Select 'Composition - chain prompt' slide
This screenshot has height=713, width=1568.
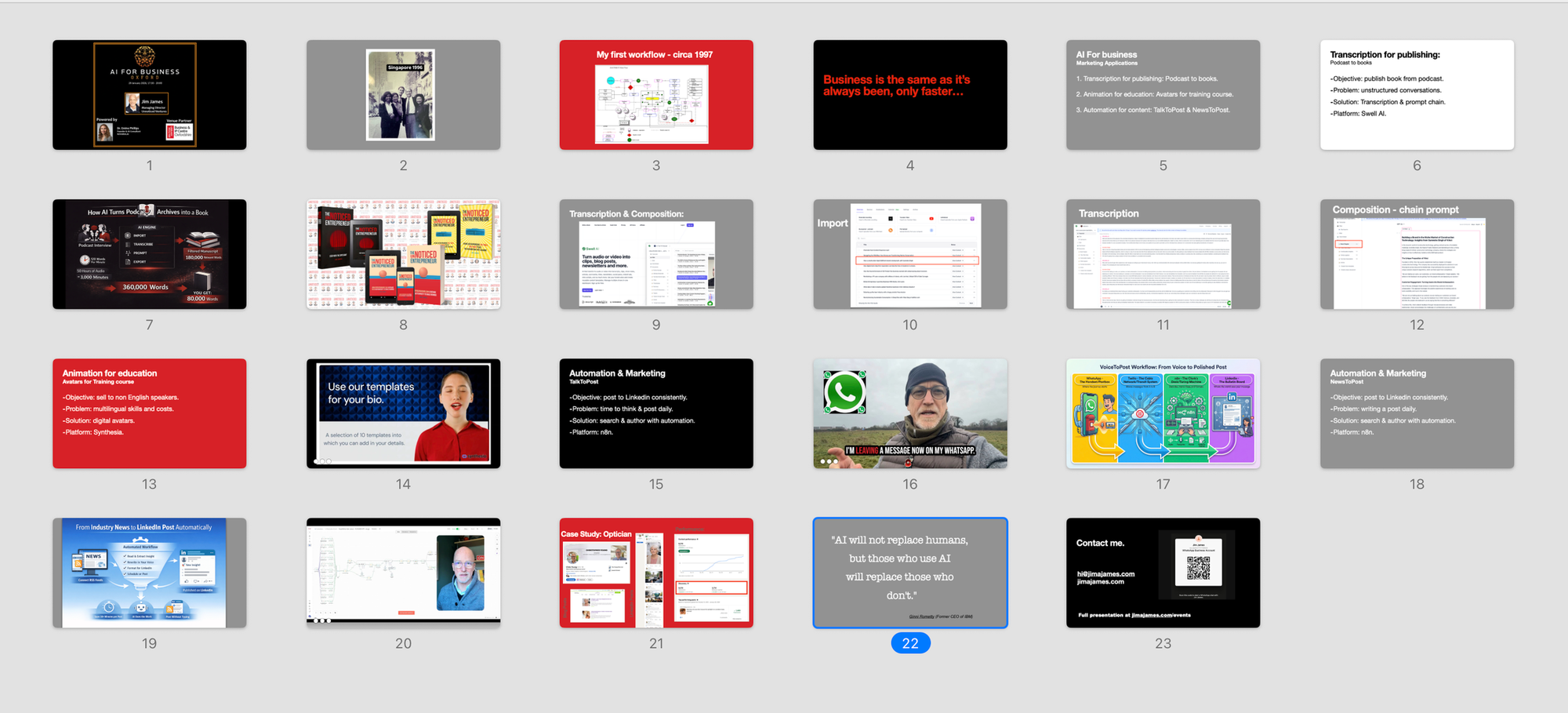tap(1417, 254)
